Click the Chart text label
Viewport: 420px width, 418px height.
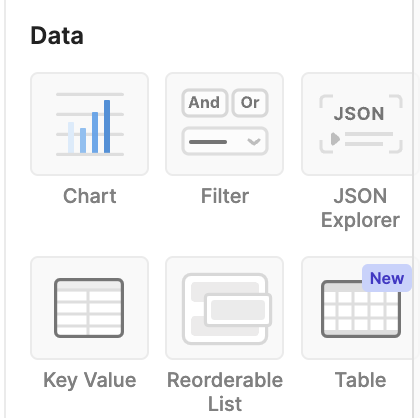point(90,196)
